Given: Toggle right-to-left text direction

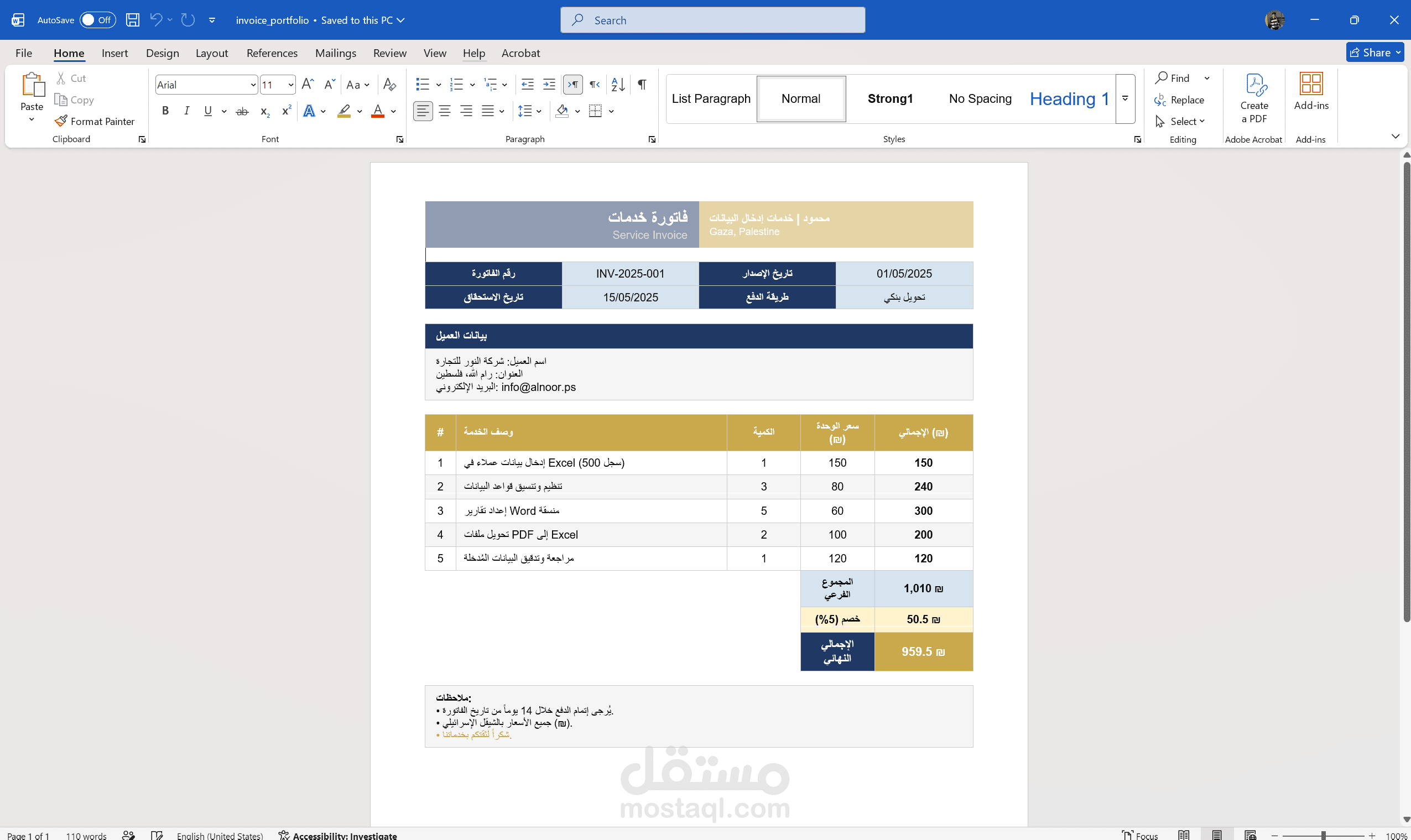Looking at the screenshot, I should click(594, 85).
